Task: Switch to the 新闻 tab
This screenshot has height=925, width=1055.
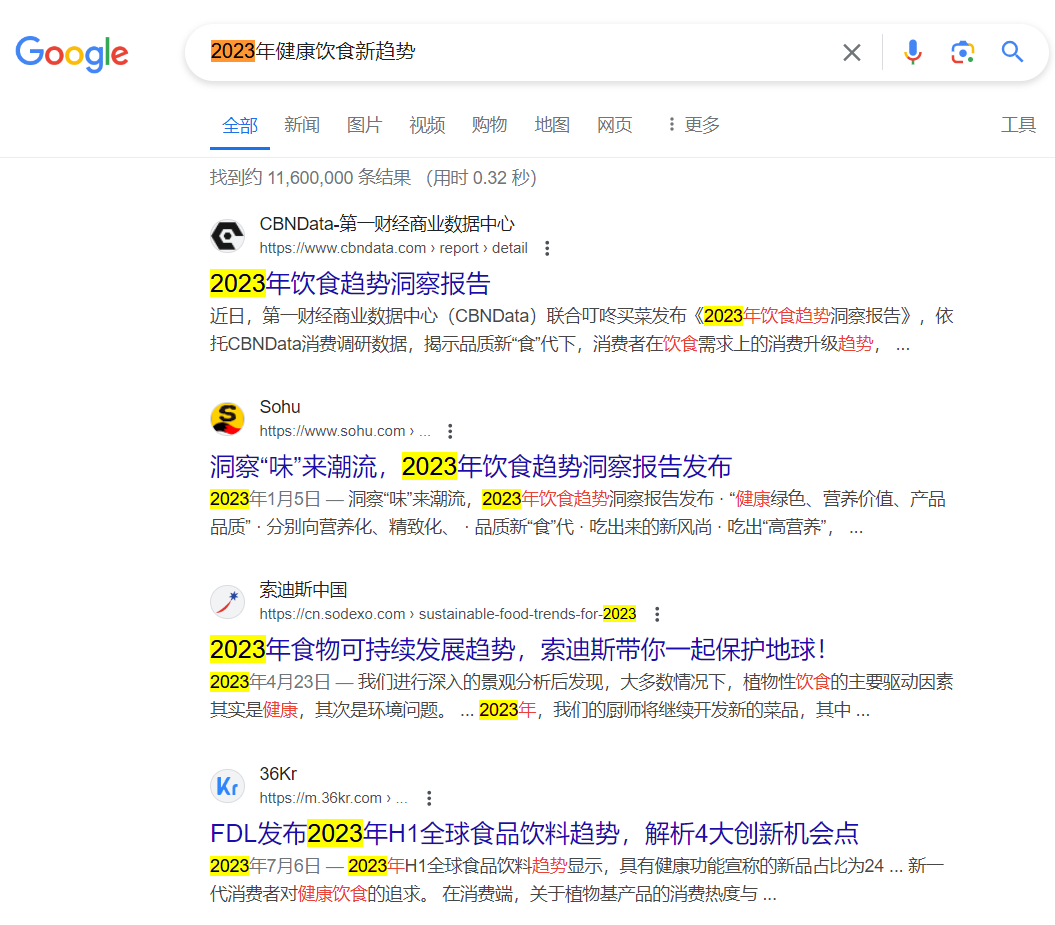Action: coord(301,125)
